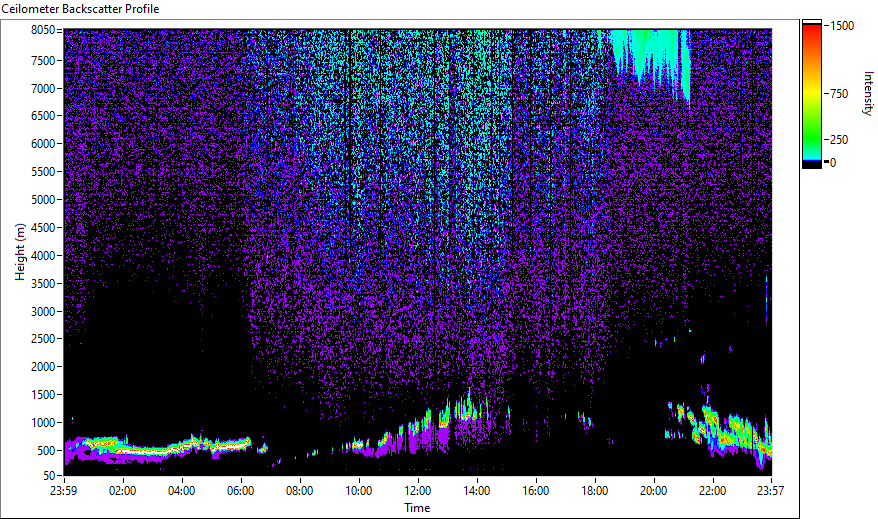The height and width of the screenshot is (519, 878).
Task: Select the 7500 height axis label
Action: pyautogui.click(x=43, y=60)
